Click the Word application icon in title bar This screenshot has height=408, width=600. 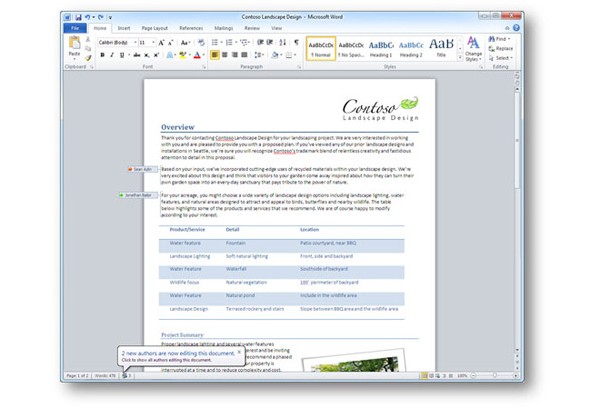(67, 17)
